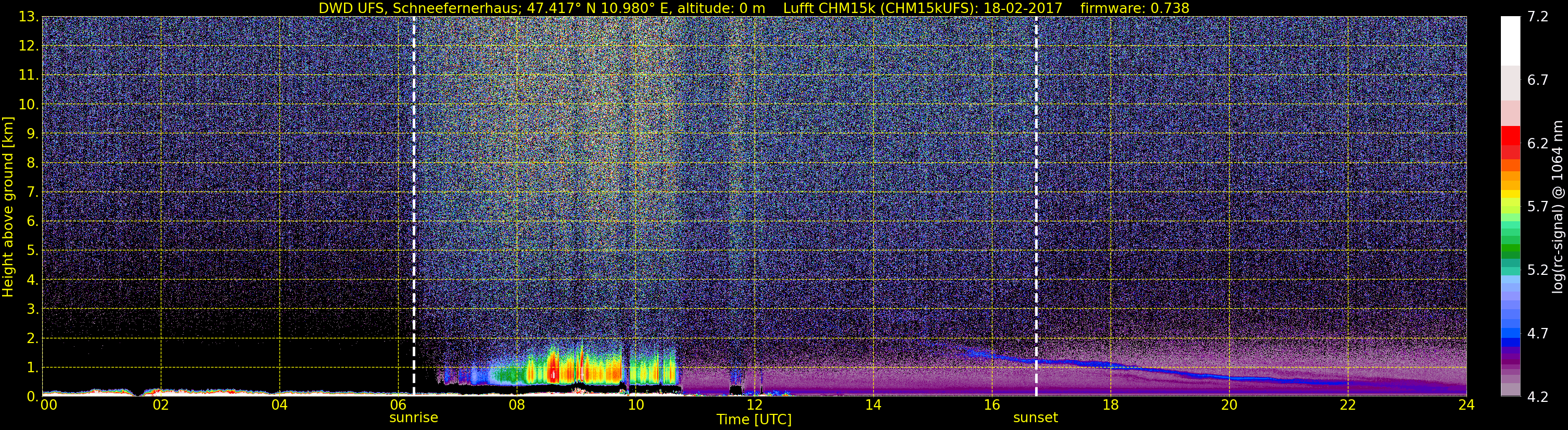This screenshot has height=430, width=1568.
Task: Click the colorbar tick value 7.2
Action: tap(1538, 17)
